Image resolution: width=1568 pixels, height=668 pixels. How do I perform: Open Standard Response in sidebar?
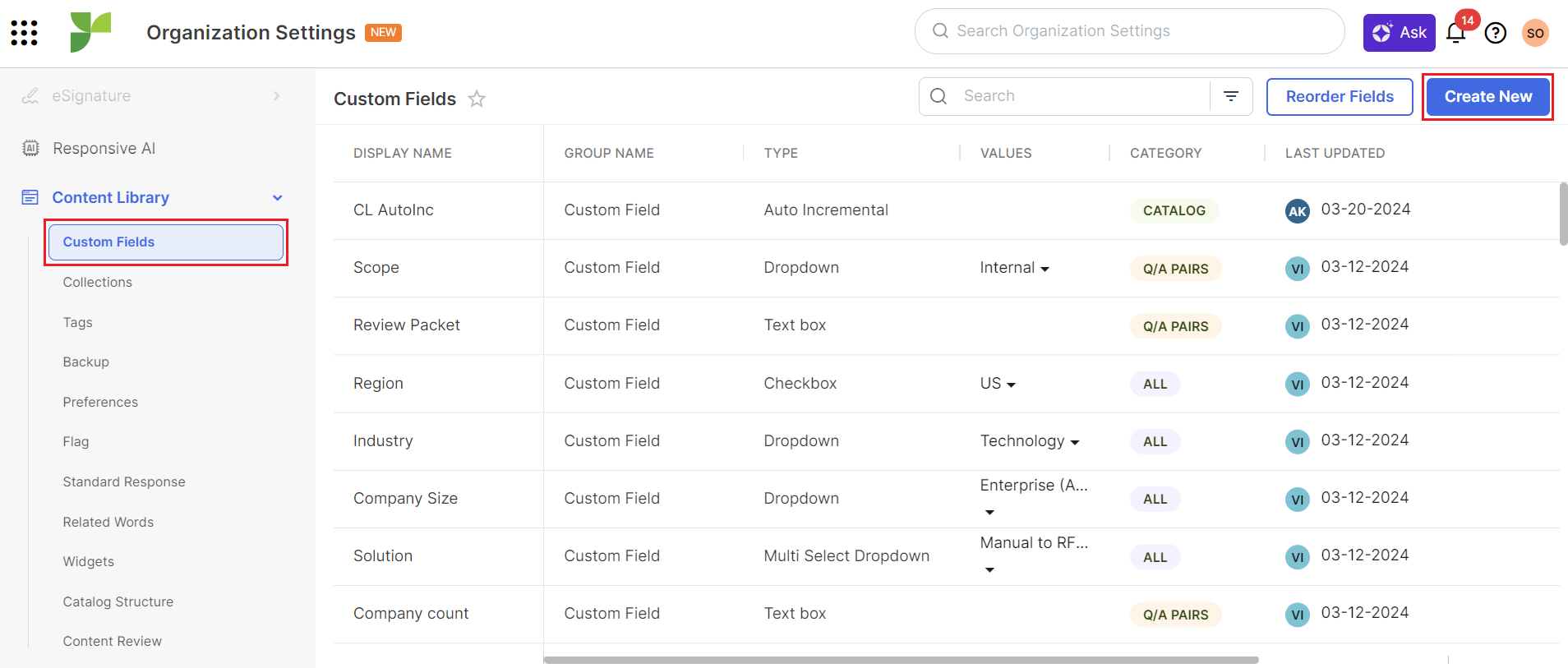pos(124,481)
